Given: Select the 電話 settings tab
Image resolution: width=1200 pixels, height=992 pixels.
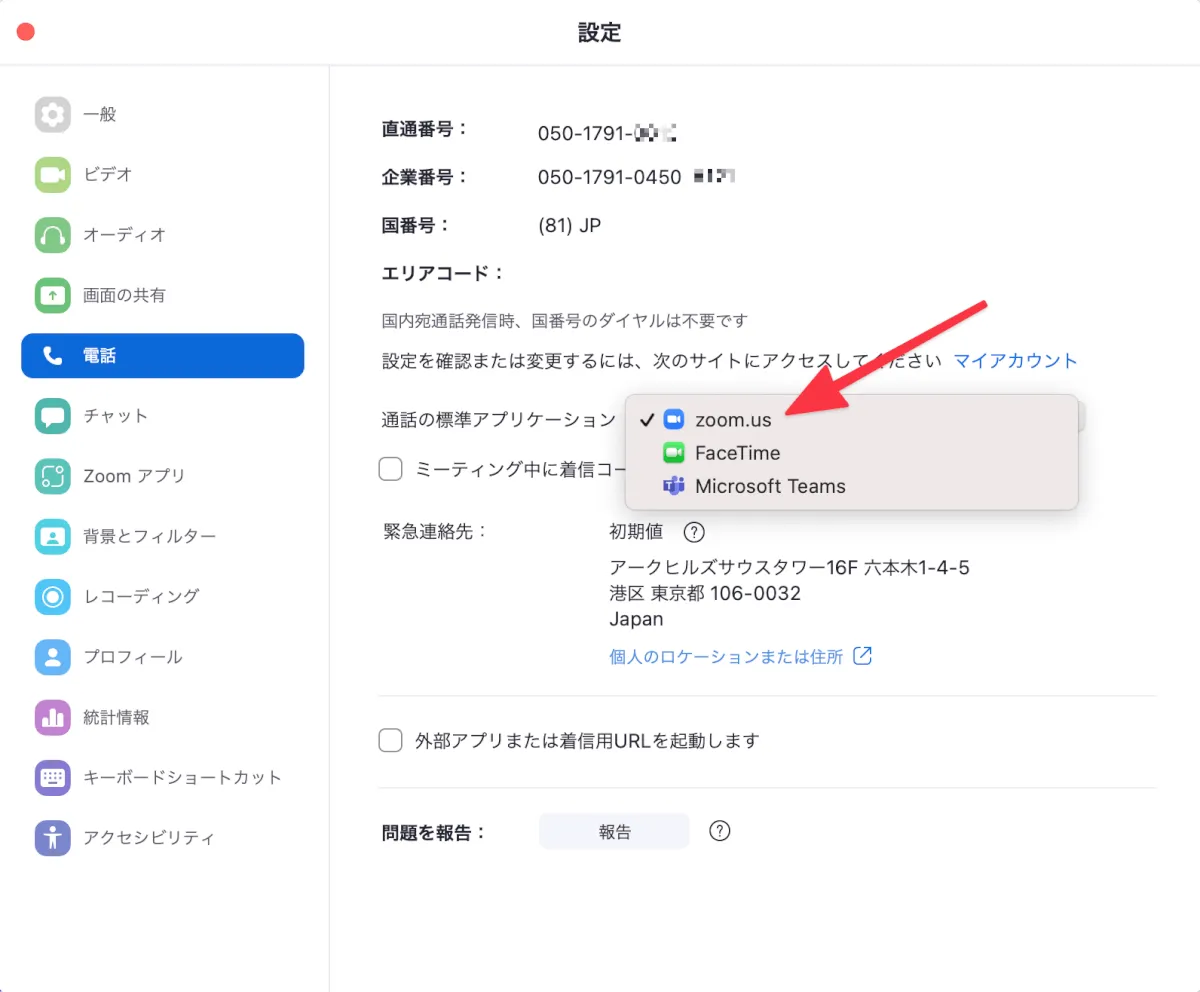Looking at the screenshot, I should [162, 356].
